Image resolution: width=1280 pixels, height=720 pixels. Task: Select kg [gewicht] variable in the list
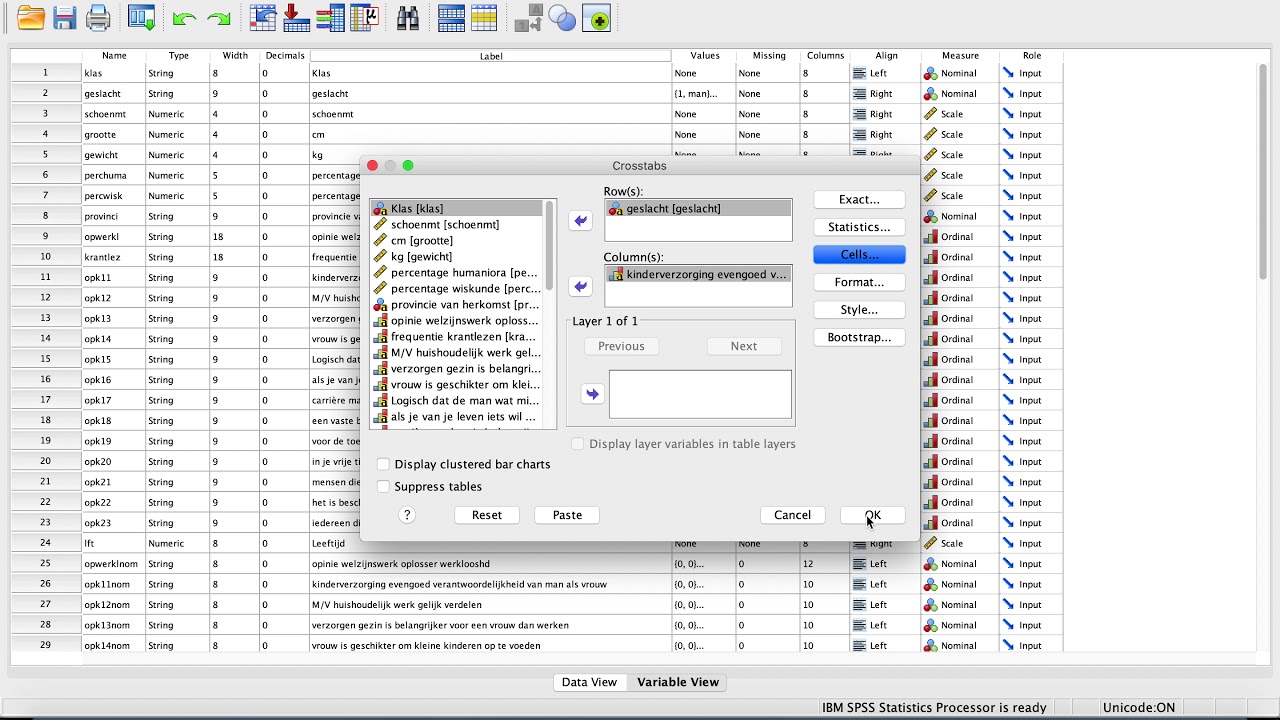pos(457,256)
